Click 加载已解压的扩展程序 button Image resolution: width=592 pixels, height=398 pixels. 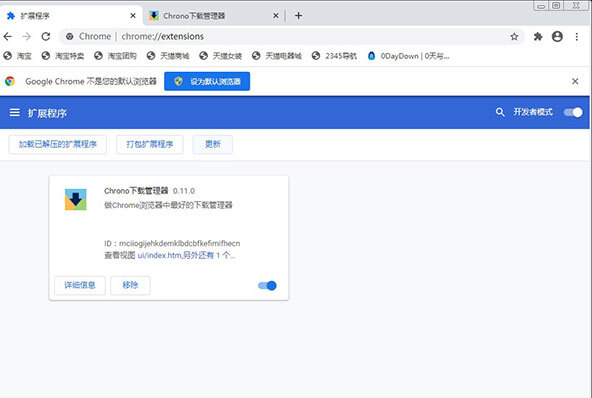[x=58, y=144]
